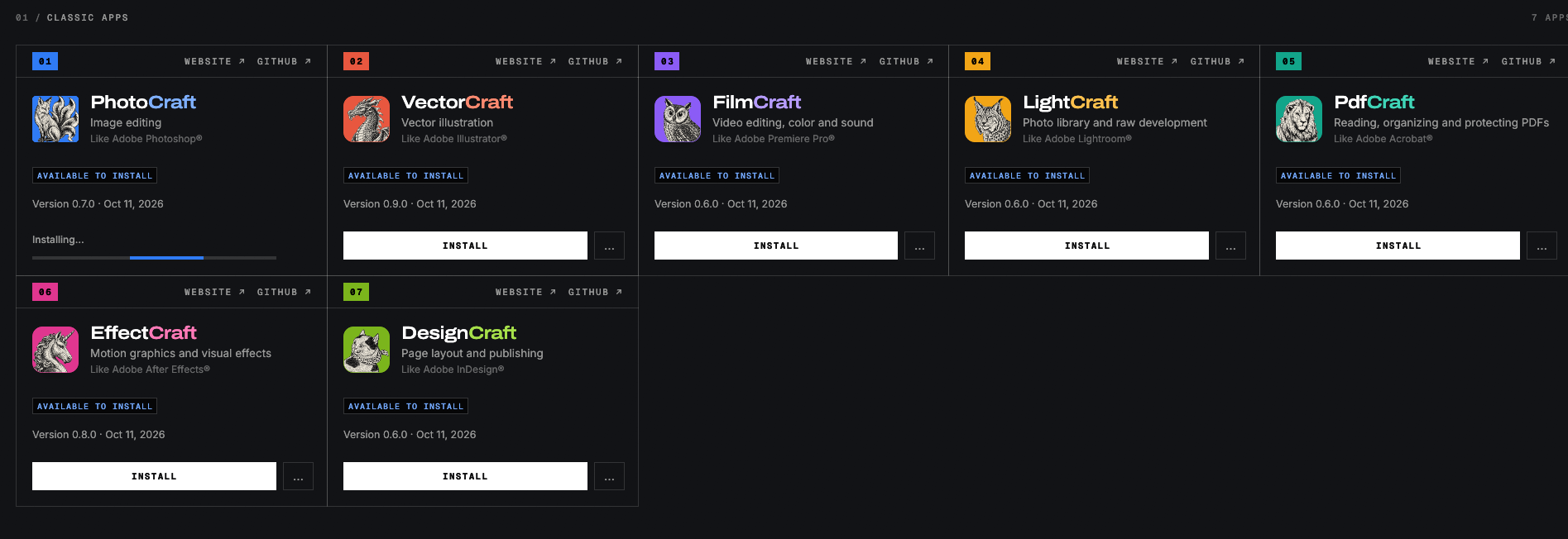Screen dimensions: 1568x539
Task: Install LightCraft
Action: point(1086,246)
